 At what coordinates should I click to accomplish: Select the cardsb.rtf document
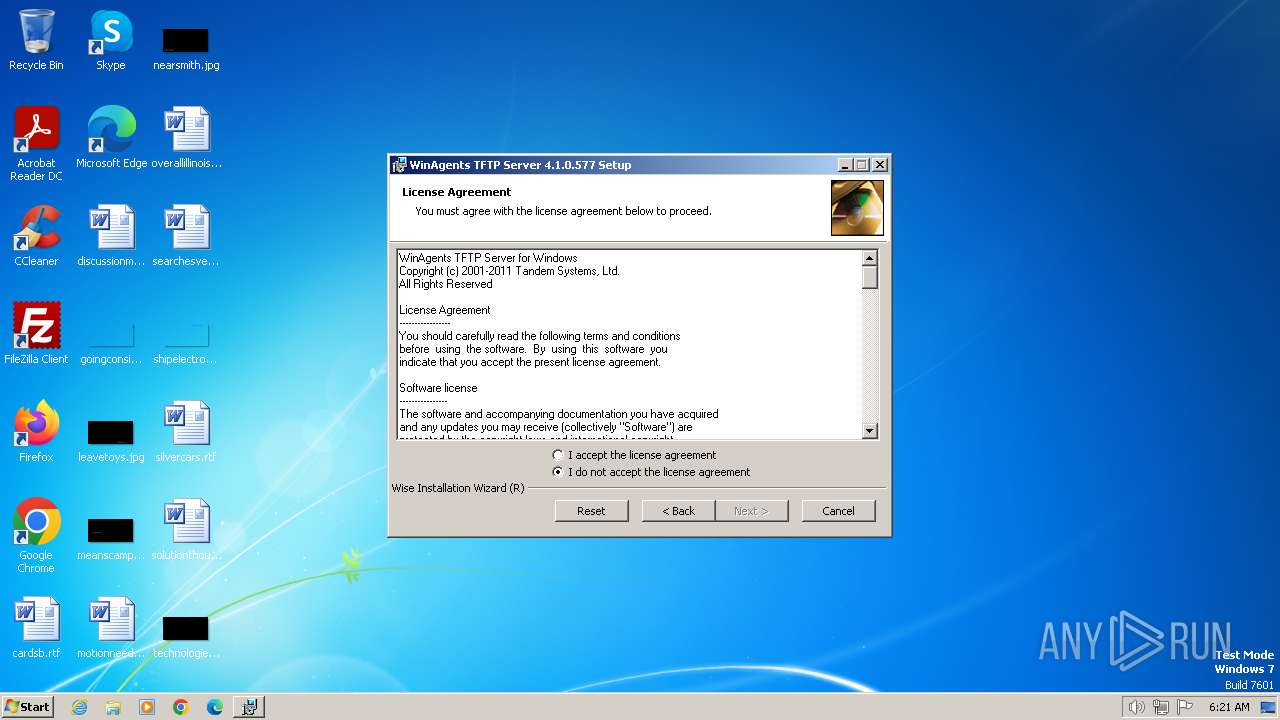coord(36,628)
